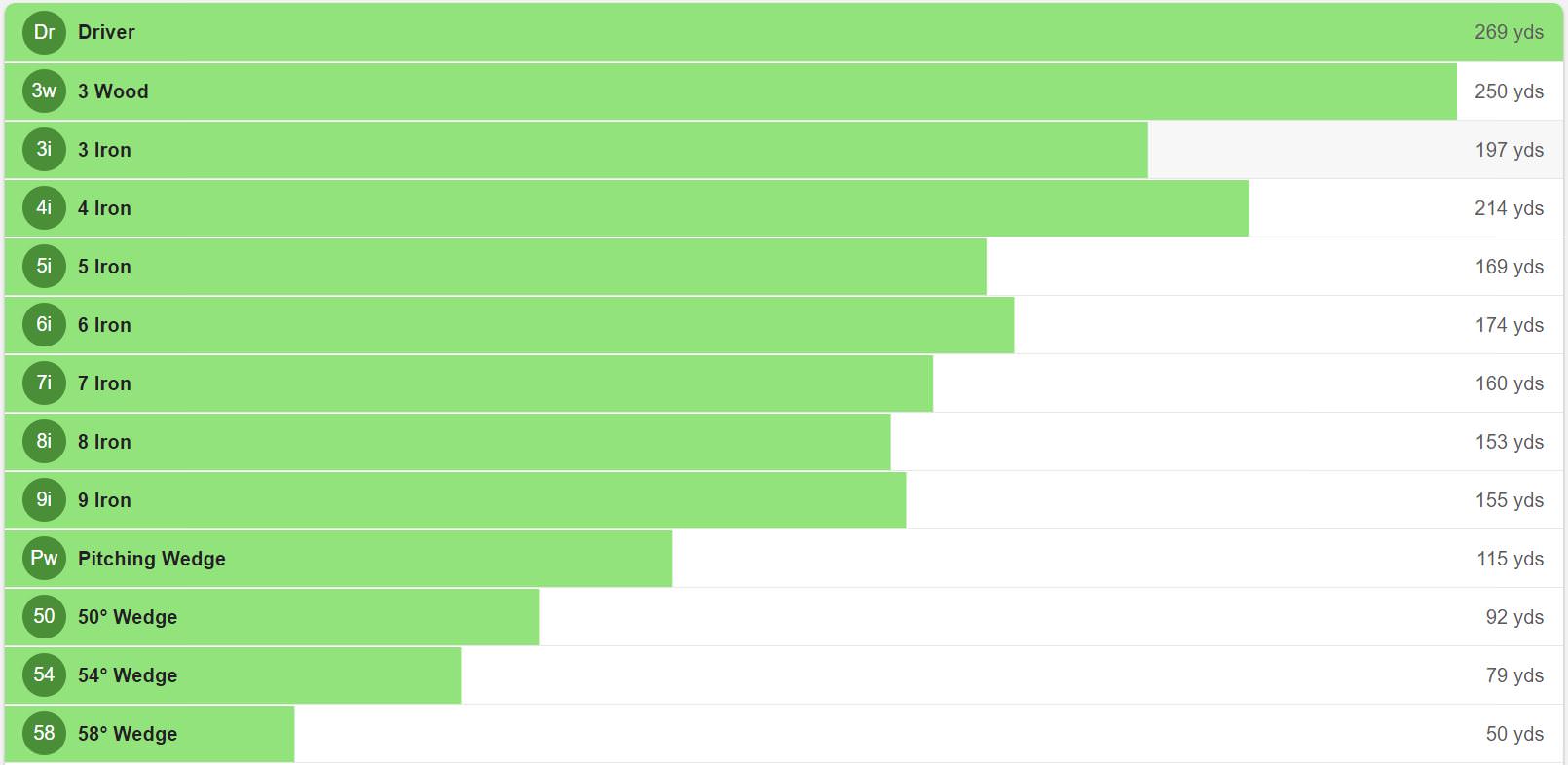Screen dimensions: 1568x765
Task: Click the 250 yds distance value
Action: coord(1509,91)
